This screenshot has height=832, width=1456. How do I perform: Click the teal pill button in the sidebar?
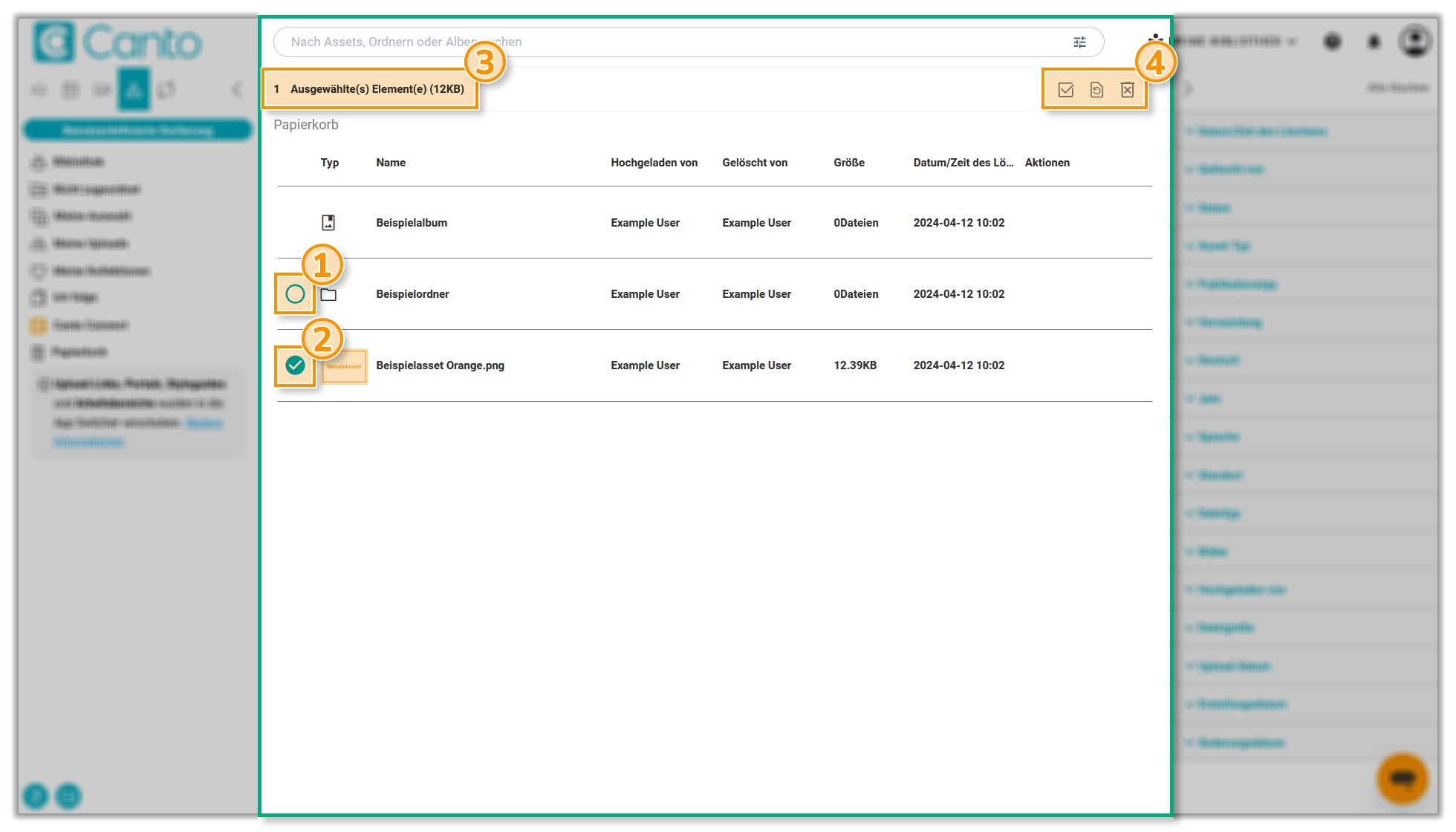(137, 130)
